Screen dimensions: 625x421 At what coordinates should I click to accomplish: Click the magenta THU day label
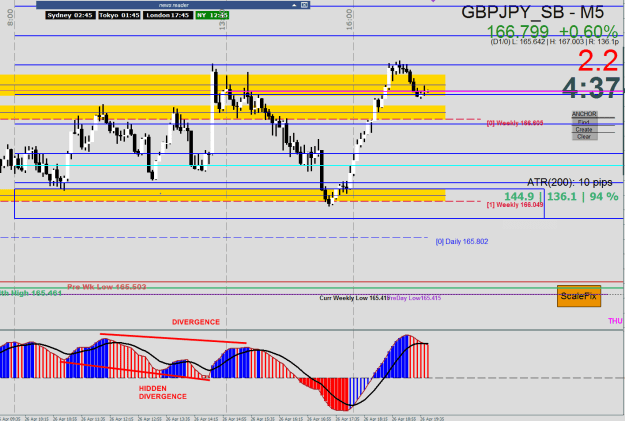(615, 321)
